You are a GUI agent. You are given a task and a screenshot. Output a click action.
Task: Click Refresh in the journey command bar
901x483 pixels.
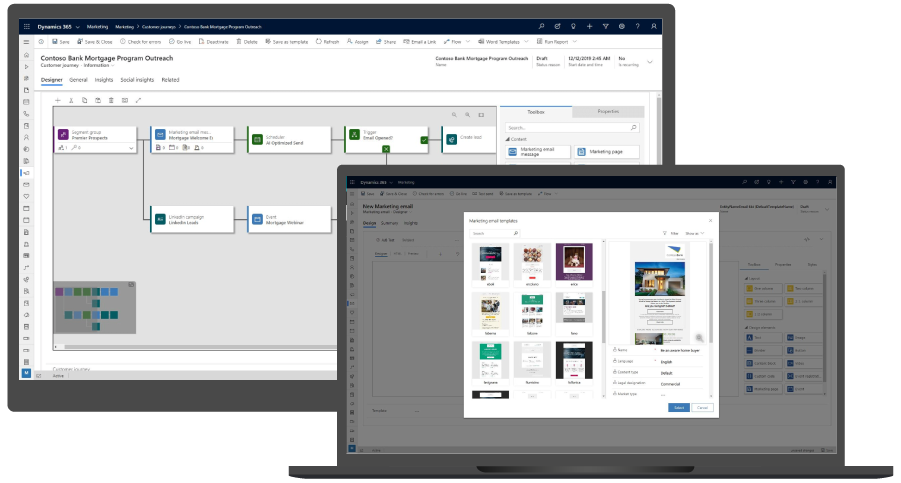click(x=328, y=42)
